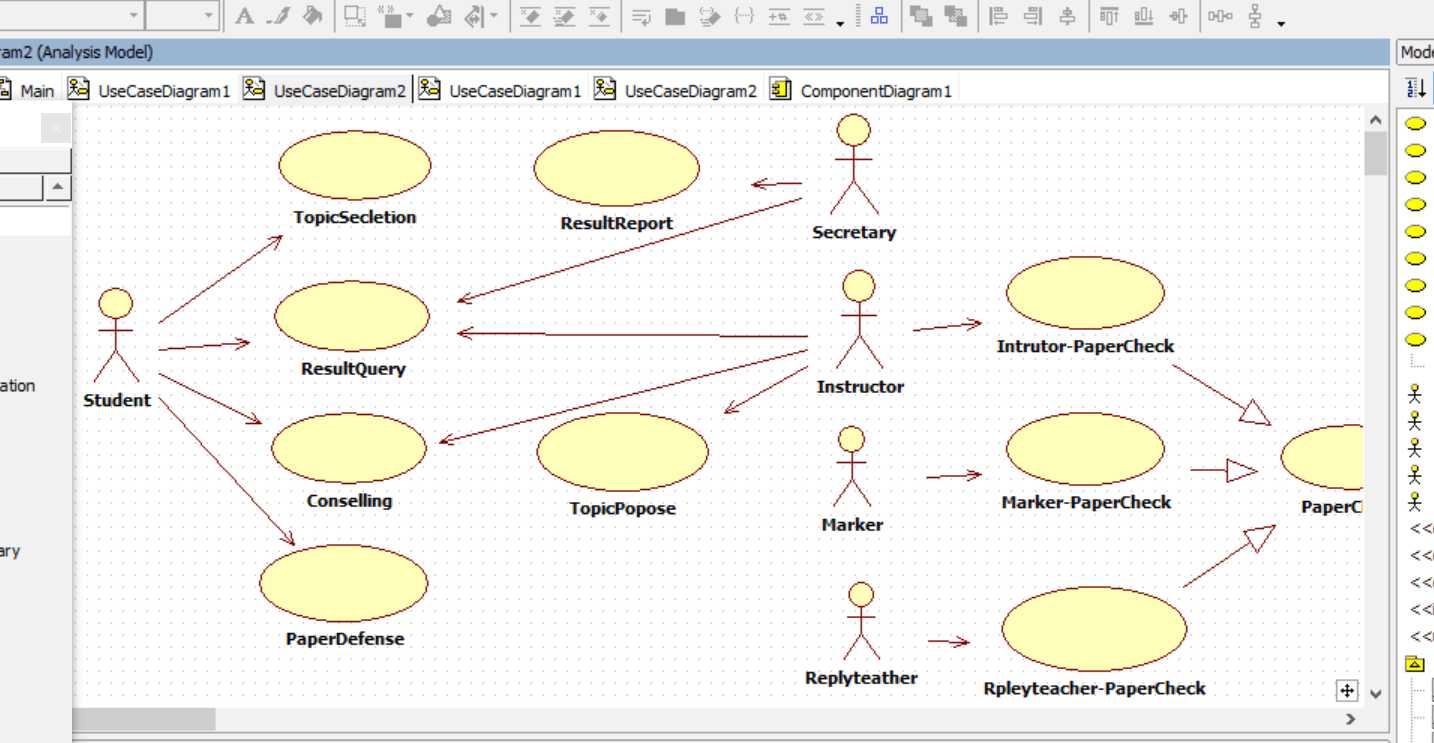Click the shapes annotation toolbar icon
This screenshot has height=743, width=1434.
tap(439, 16)
